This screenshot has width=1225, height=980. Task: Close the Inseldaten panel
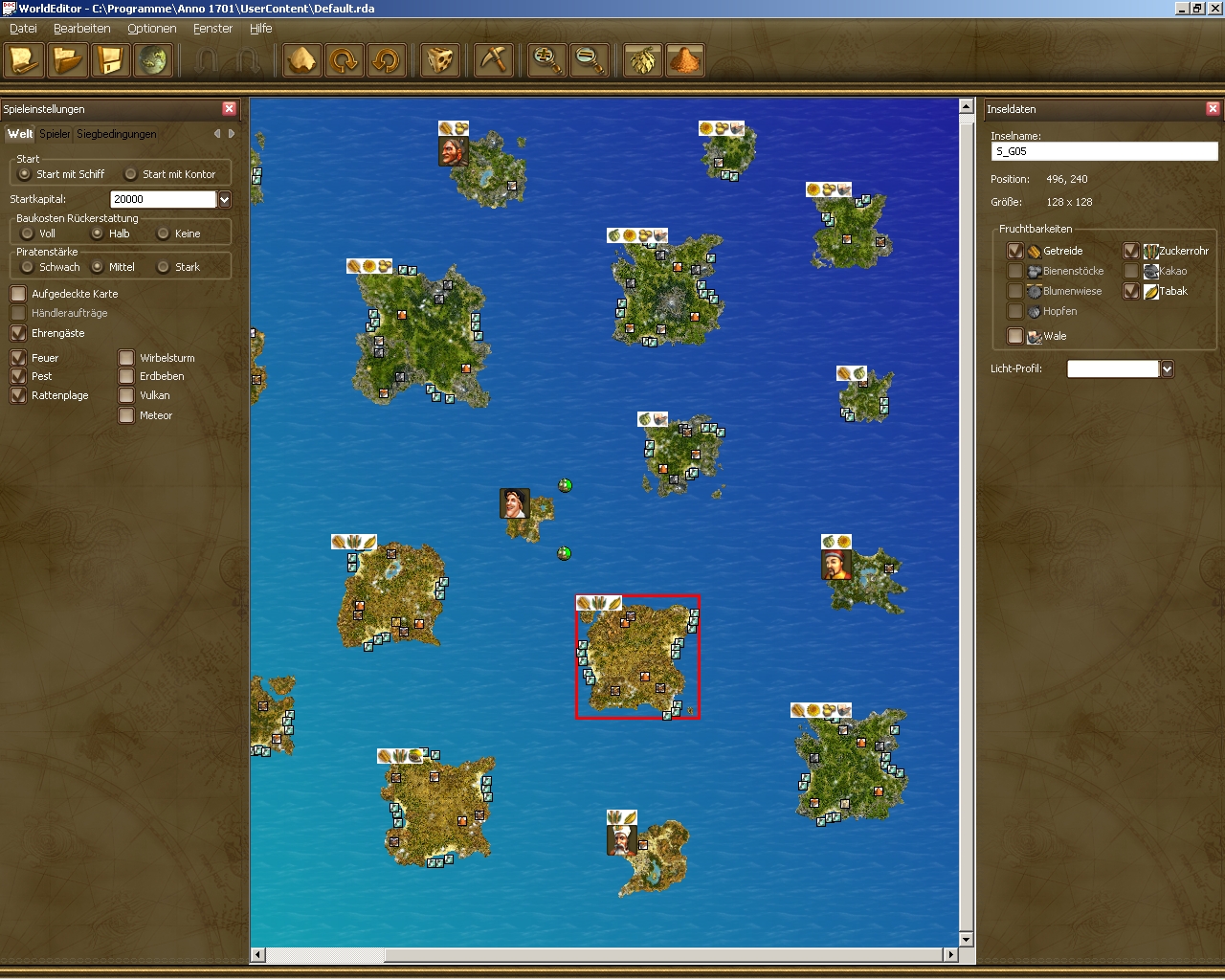tap(1213, 109)
